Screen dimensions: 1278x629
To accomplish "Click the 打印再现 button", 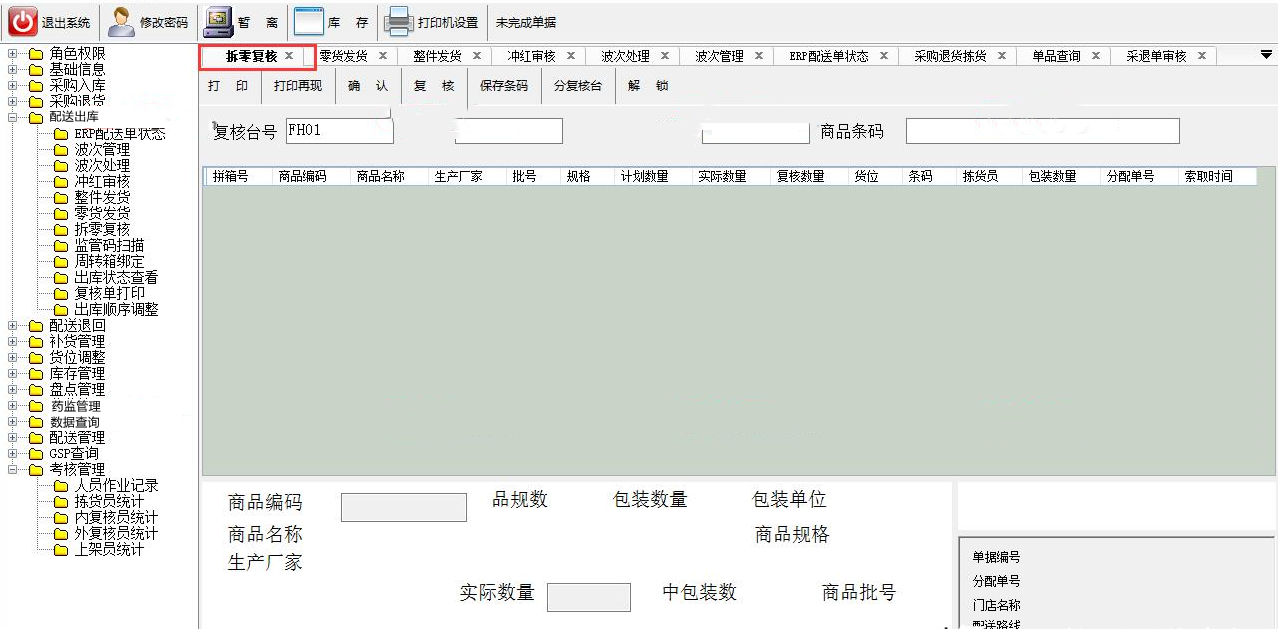I will pos(298,86).
